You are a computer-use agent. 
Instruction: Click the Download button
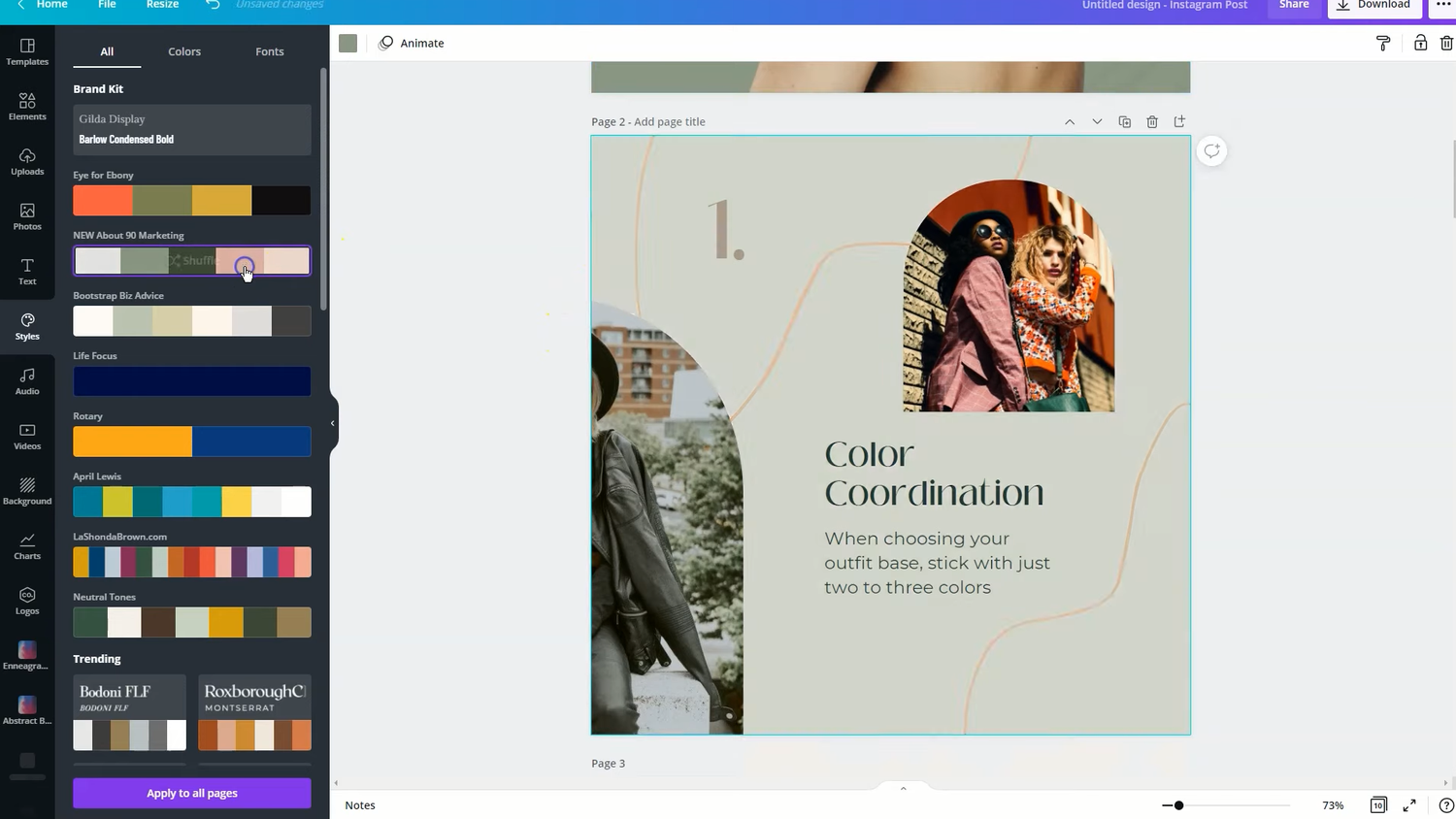coord(1373,6)
